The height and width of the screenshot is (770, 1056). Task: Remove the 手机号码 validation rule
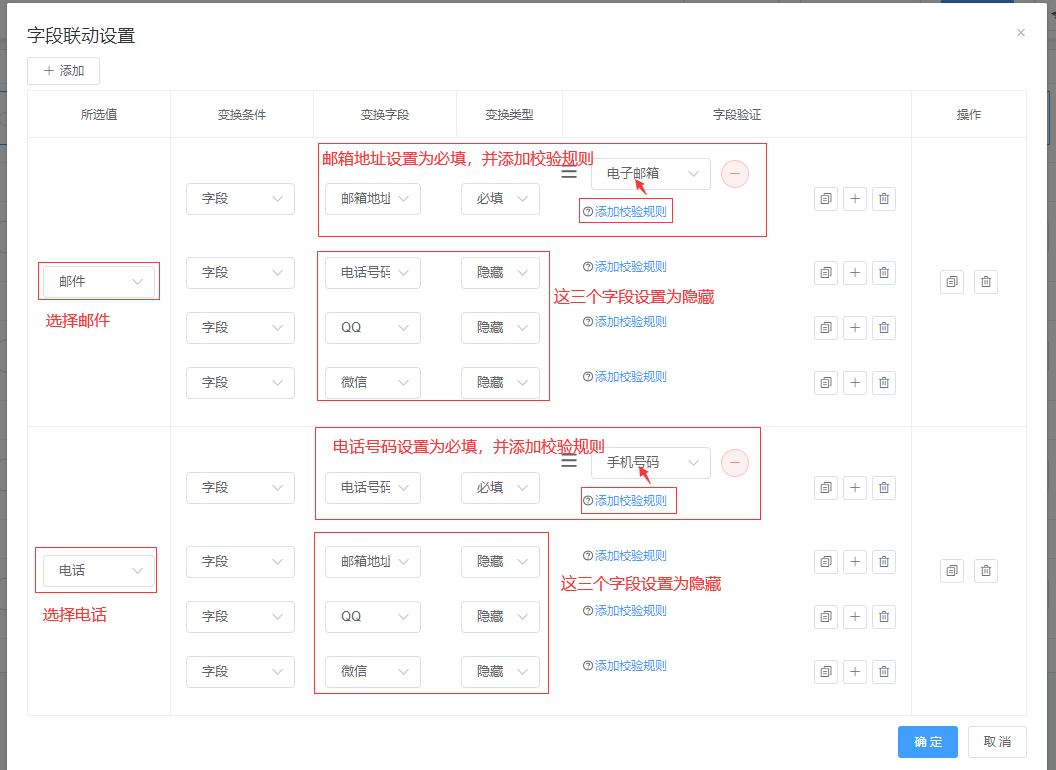(x=735, y=463)
